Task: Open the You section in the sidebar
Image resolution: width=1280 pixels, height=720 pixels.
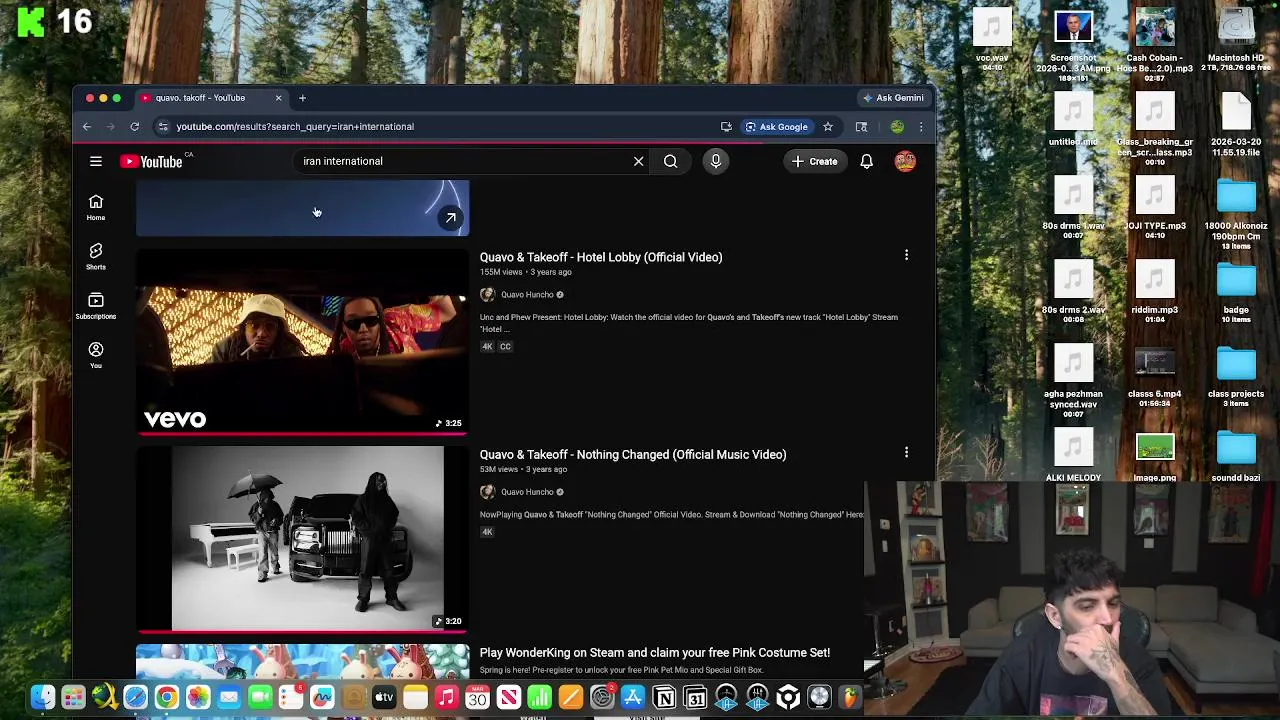Action: [96, 355]
